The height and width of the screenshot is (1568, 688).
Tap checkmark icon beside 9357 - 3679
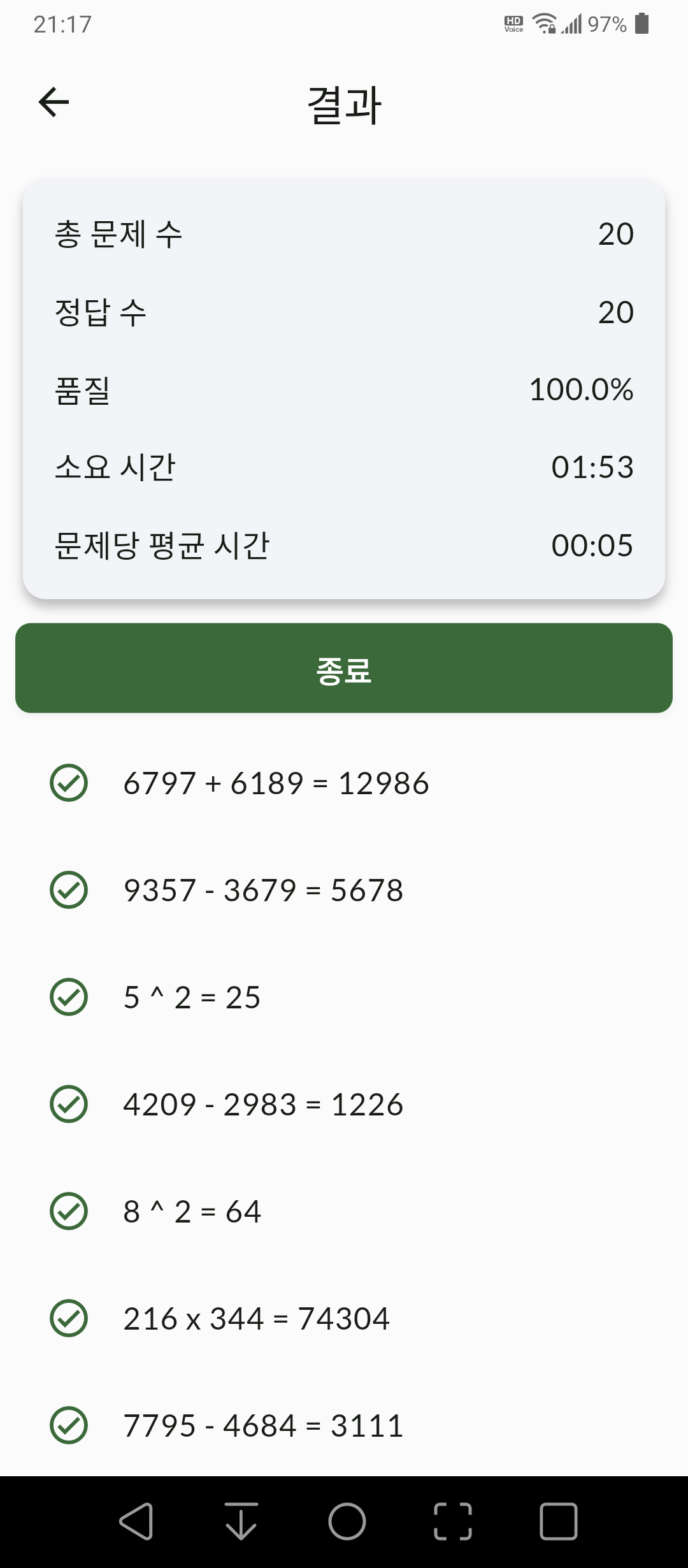pos(69,890)
